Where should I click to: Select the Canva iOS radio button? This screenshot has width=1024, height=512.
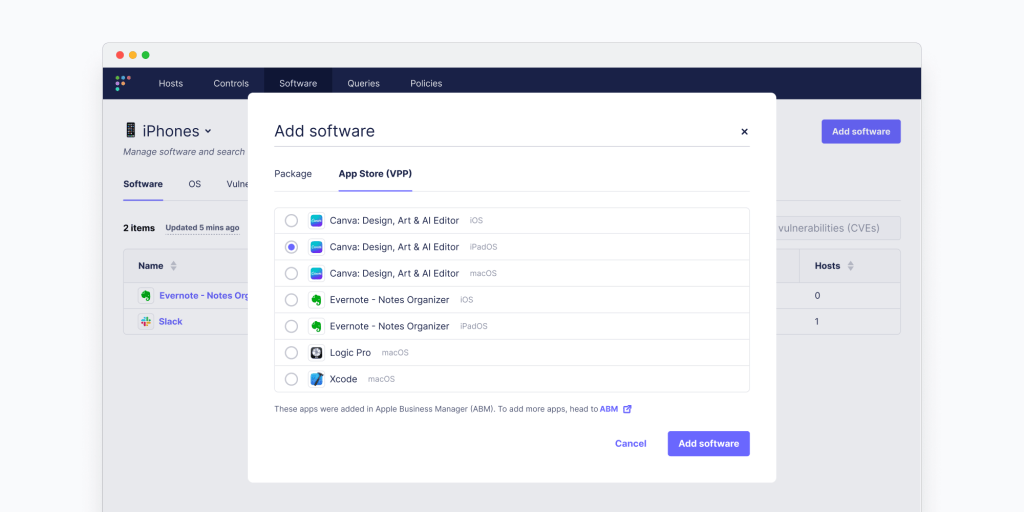click(291, 220)
